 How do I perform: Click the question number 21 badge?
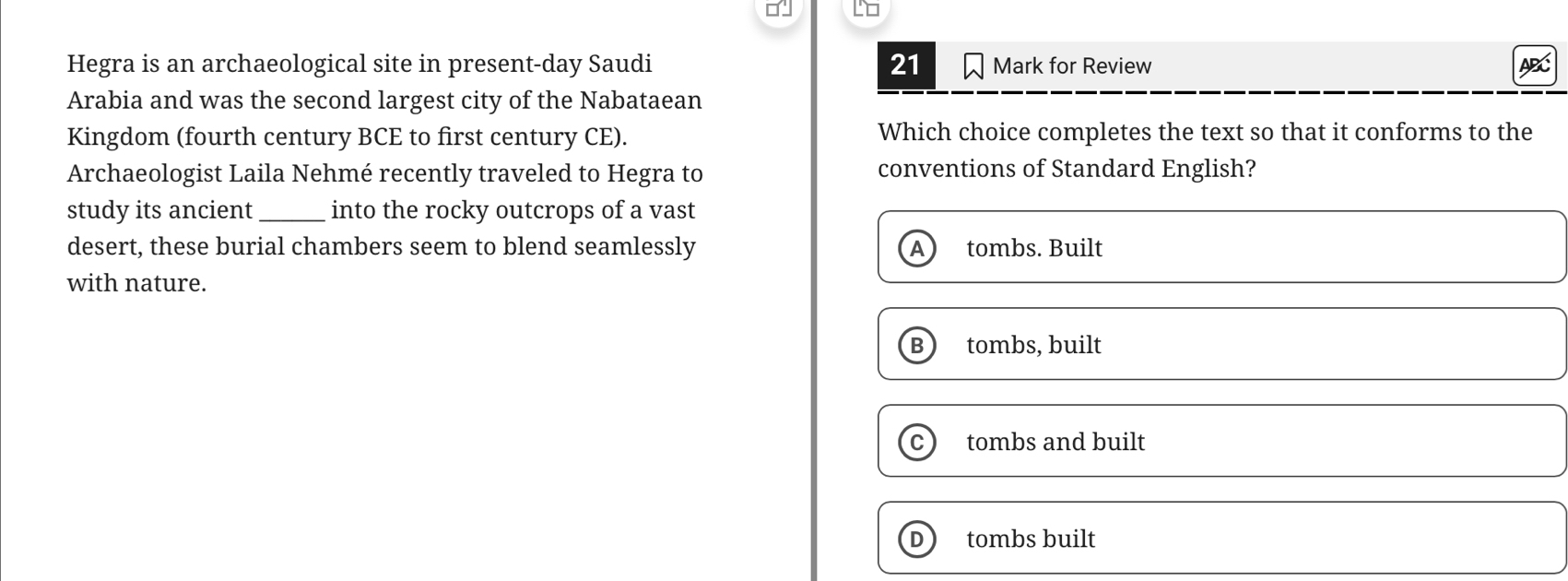905,65
